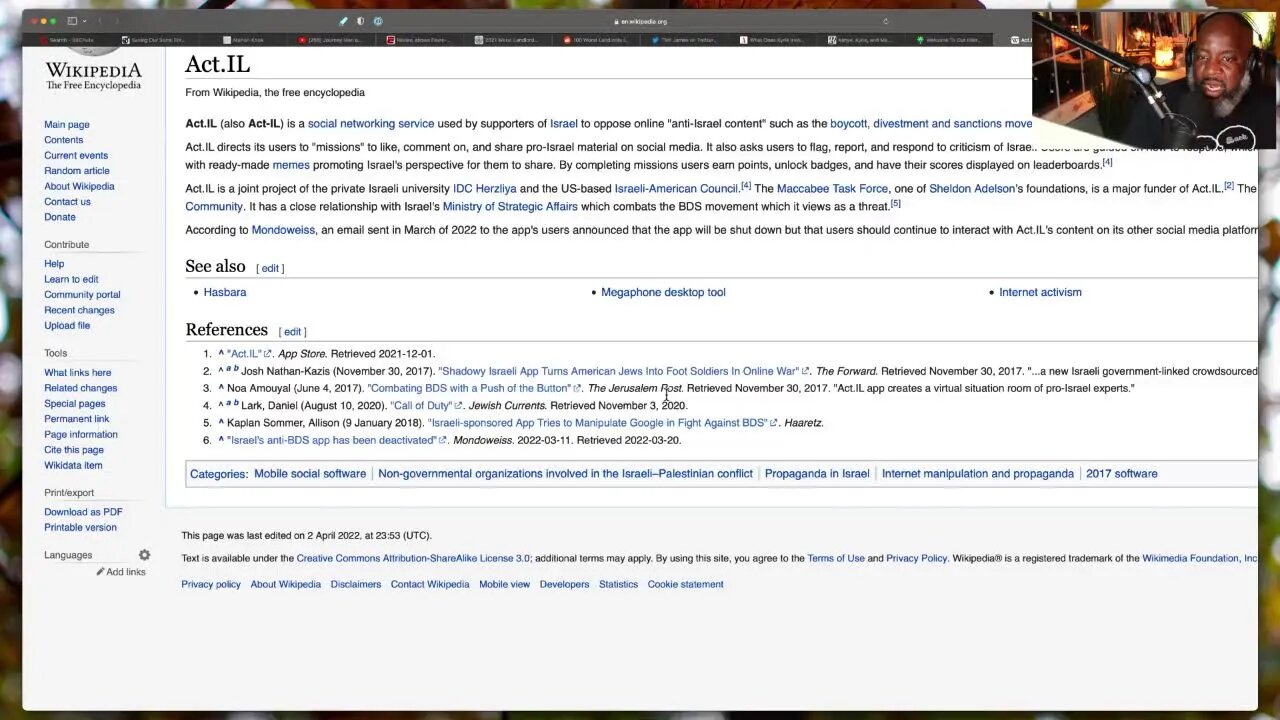The image size is (1280, 720).
Task: Open About Wikipedia in sidebar
Action: [79, 186]
